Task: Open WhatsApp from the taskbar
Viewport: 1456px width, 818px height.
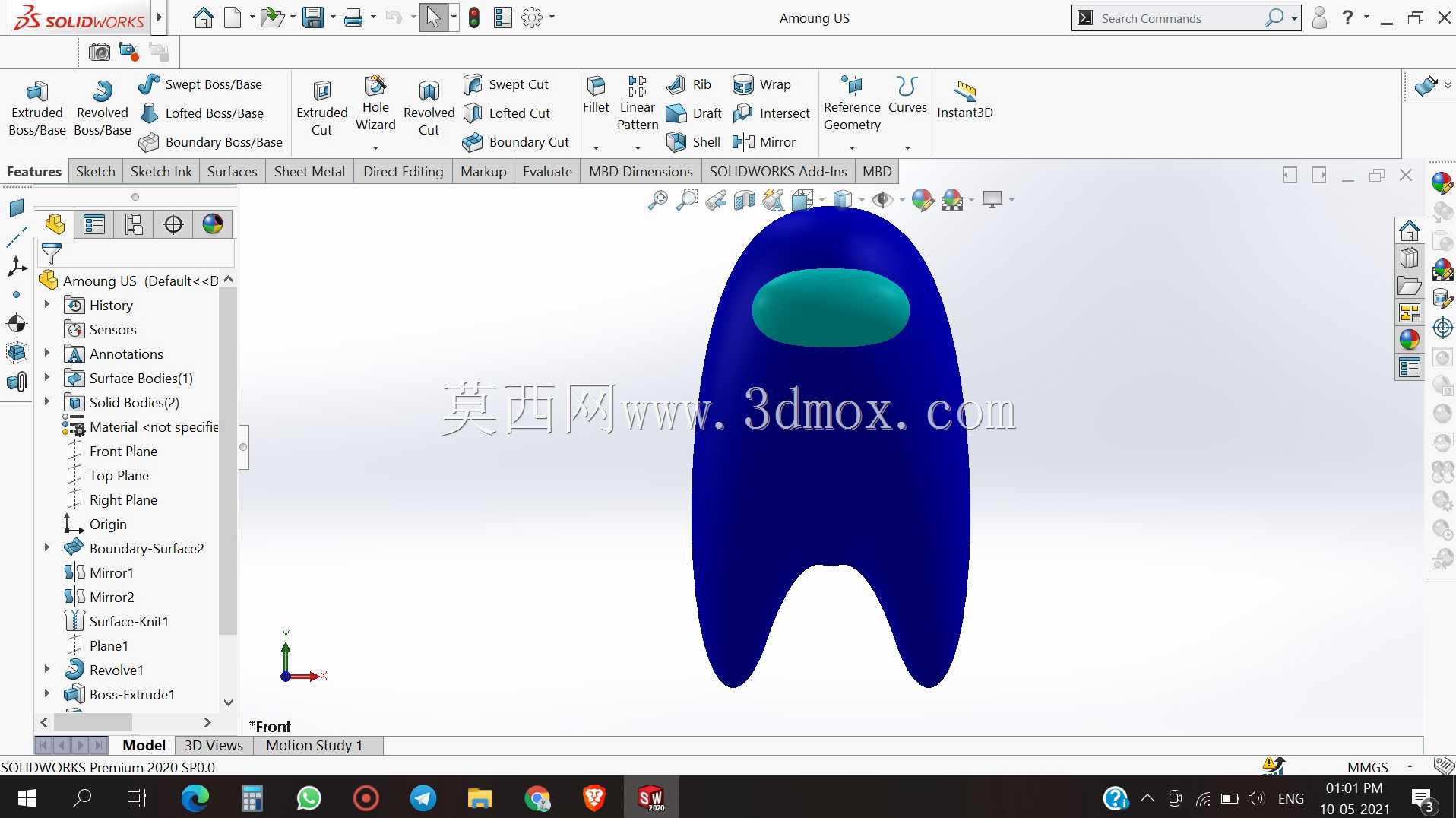Action: pos(309,797)
